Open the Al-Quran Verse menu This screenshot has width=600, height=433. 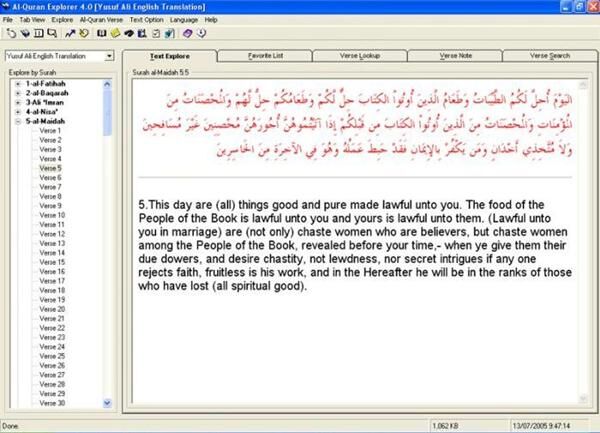coord(101,20)
